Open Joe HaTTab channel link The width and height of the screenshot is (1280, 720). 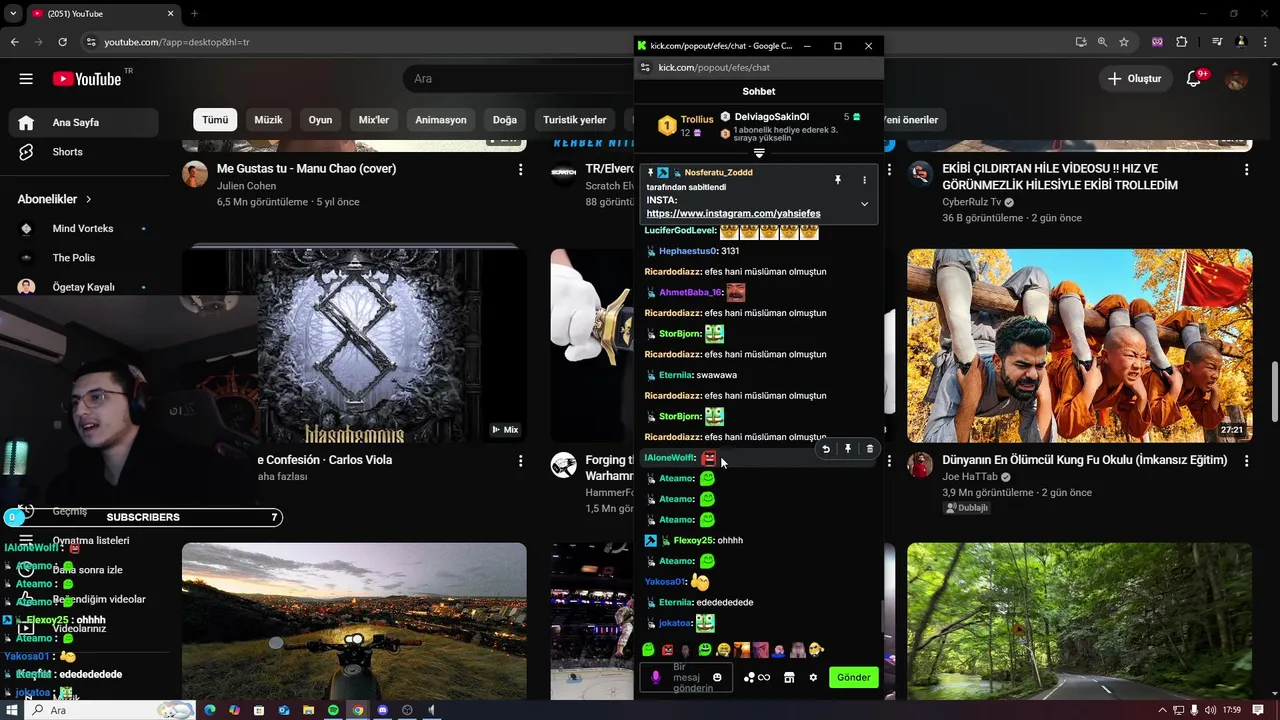click(x=971, y=477)
